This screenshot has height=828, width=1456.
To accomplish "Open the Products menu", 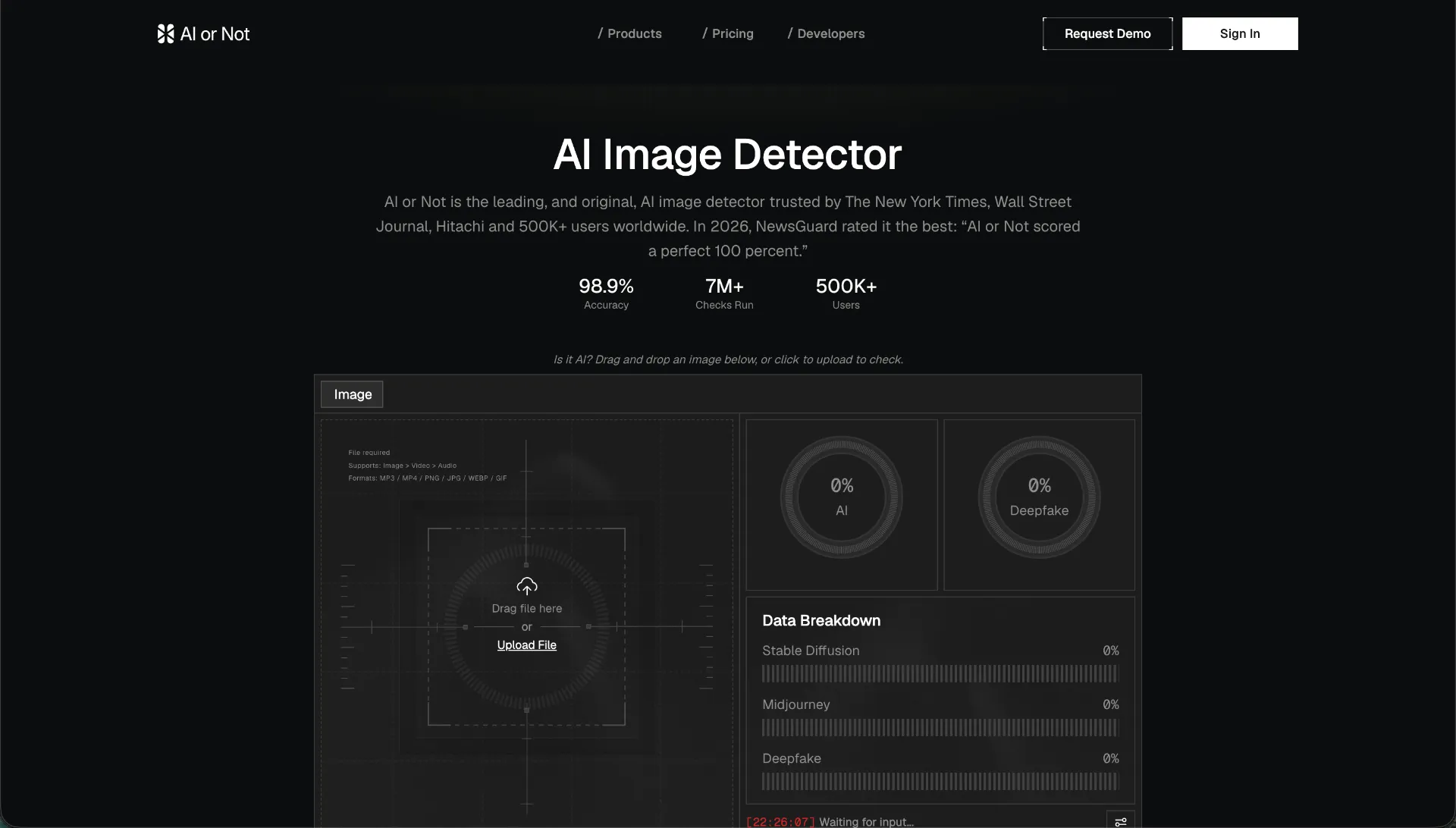I will pyautogui.click(x=629, y=33).
